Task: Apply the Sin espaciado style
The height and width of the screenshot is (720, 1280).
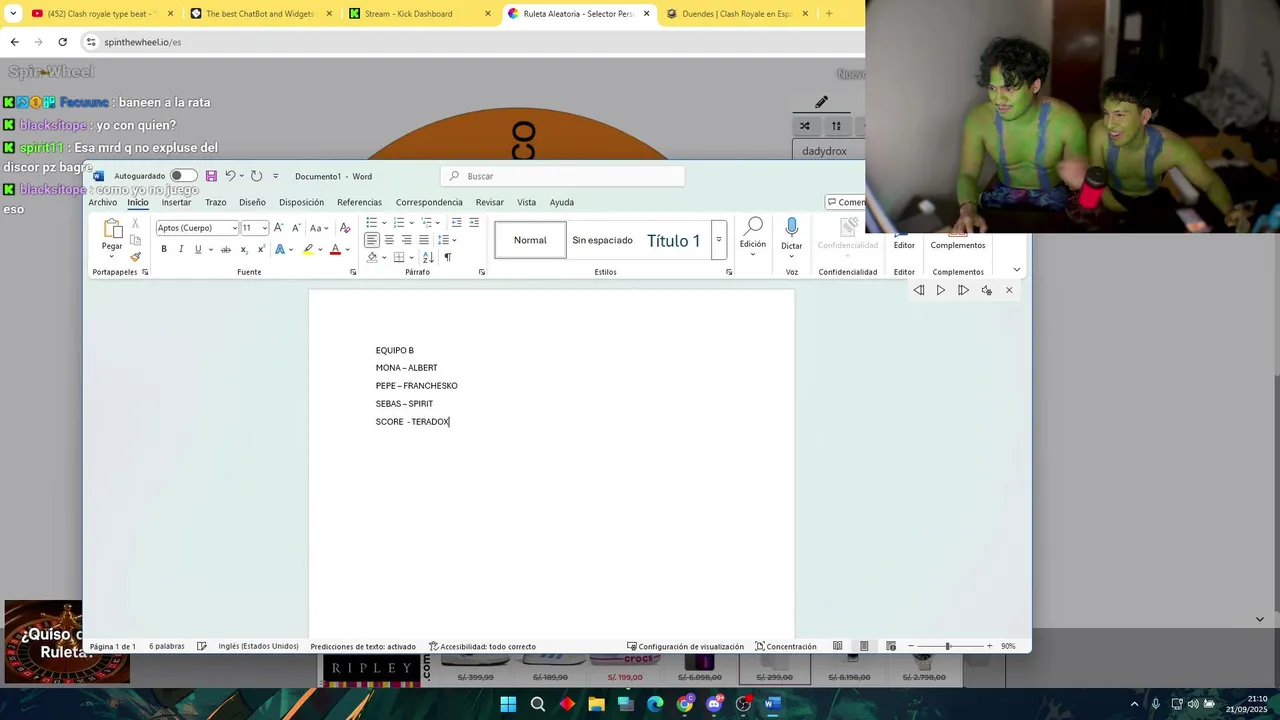Action: coord(602,240)
